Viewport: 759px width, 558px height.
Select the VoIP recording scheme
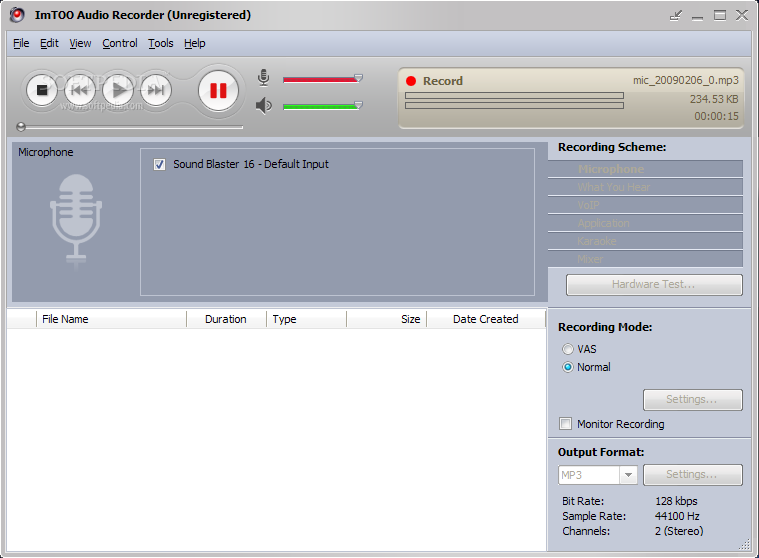coord(645,205)
